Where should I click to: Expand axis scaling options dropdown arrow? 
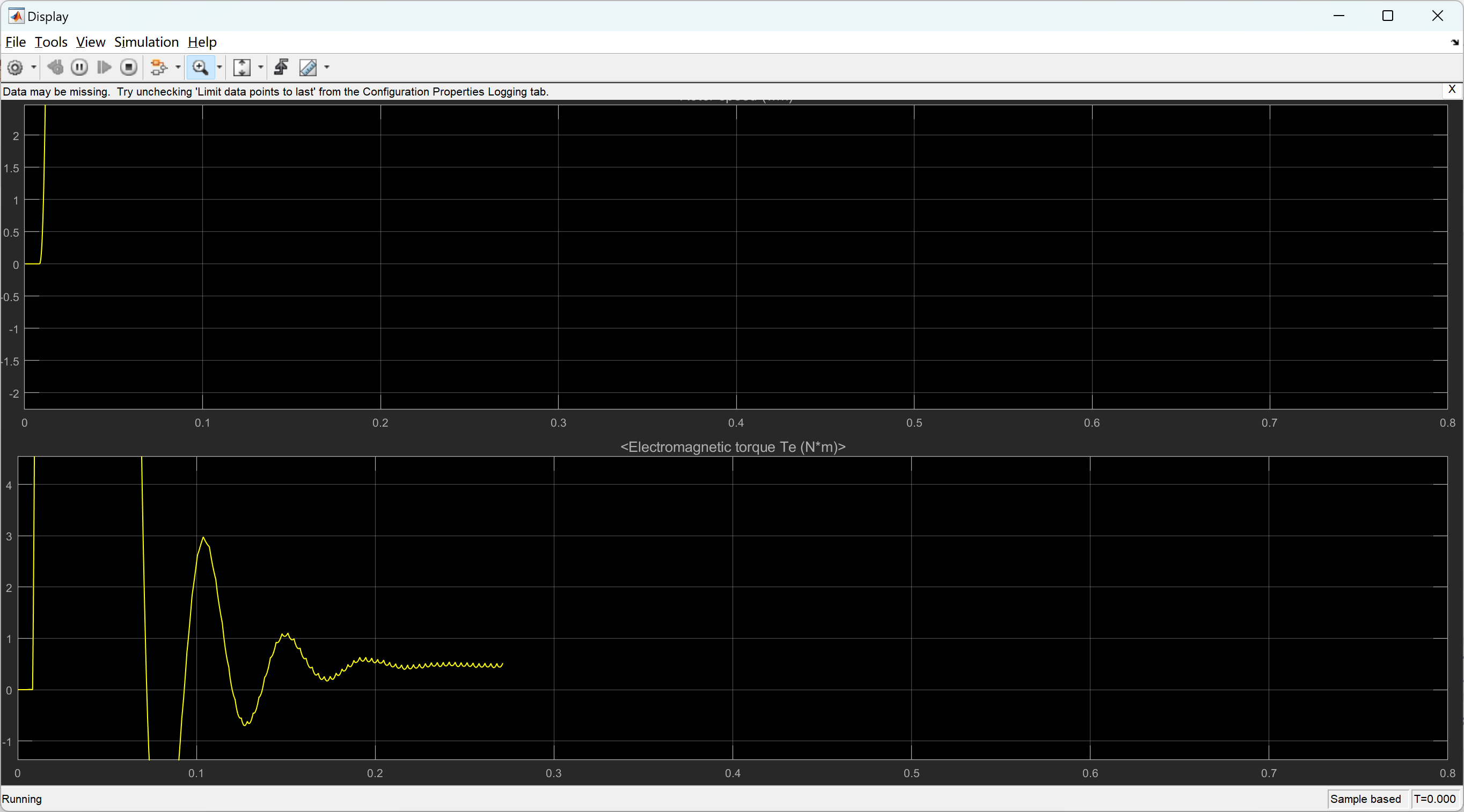[261, 68]
